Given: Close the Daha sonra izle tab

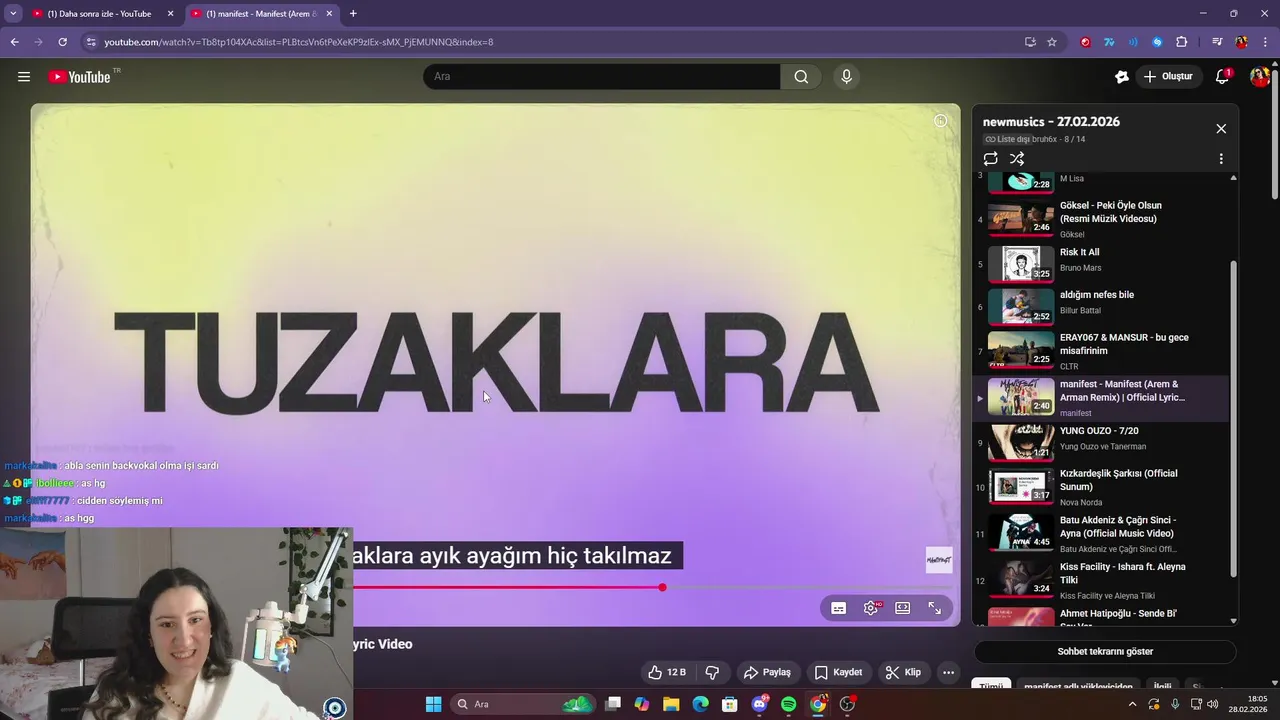Looking at the screenshot, I should pyautogui.click(x=170, y=14).
